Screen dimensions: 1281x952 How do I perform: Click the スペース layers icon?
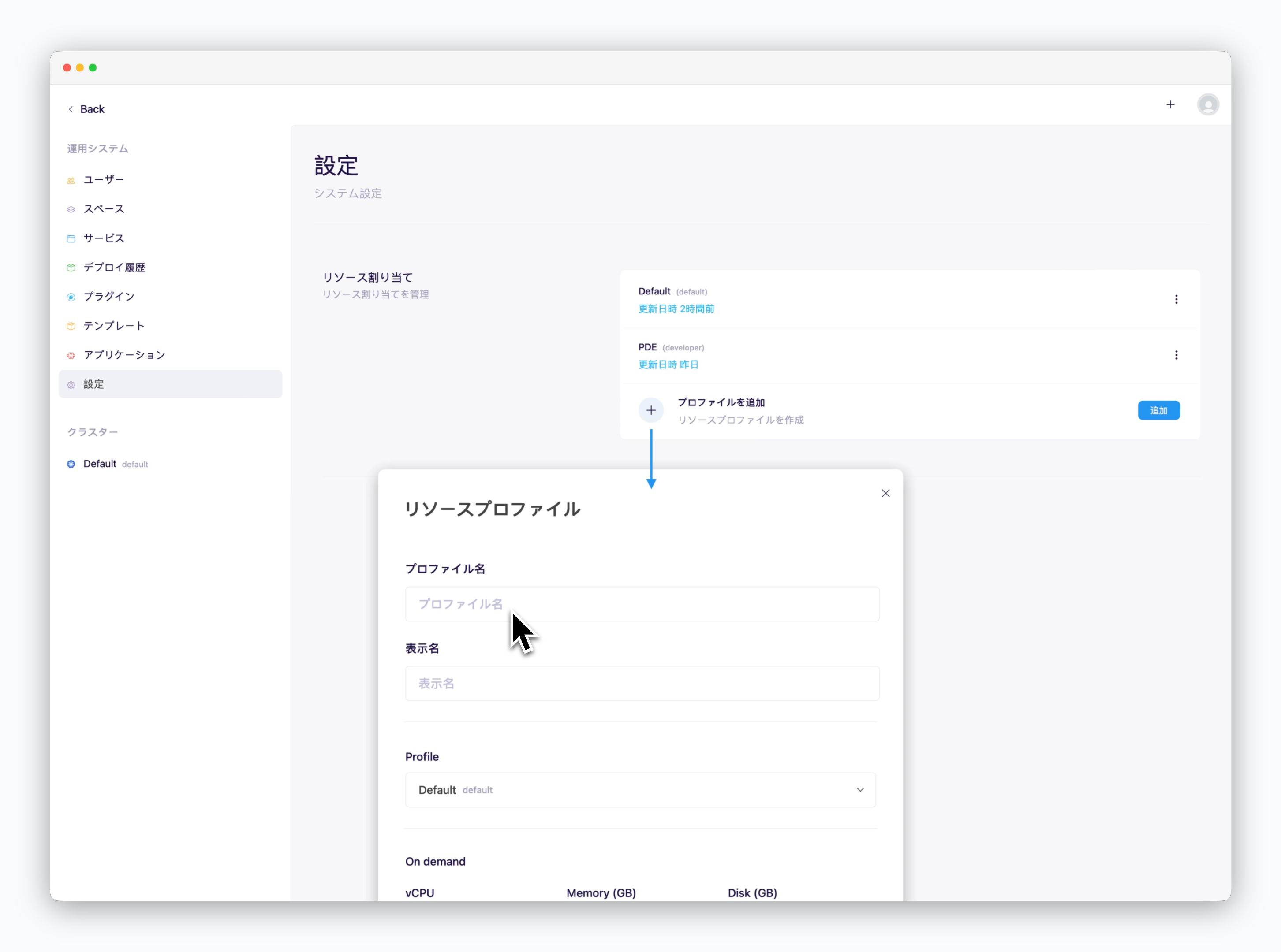coord(71,209)
